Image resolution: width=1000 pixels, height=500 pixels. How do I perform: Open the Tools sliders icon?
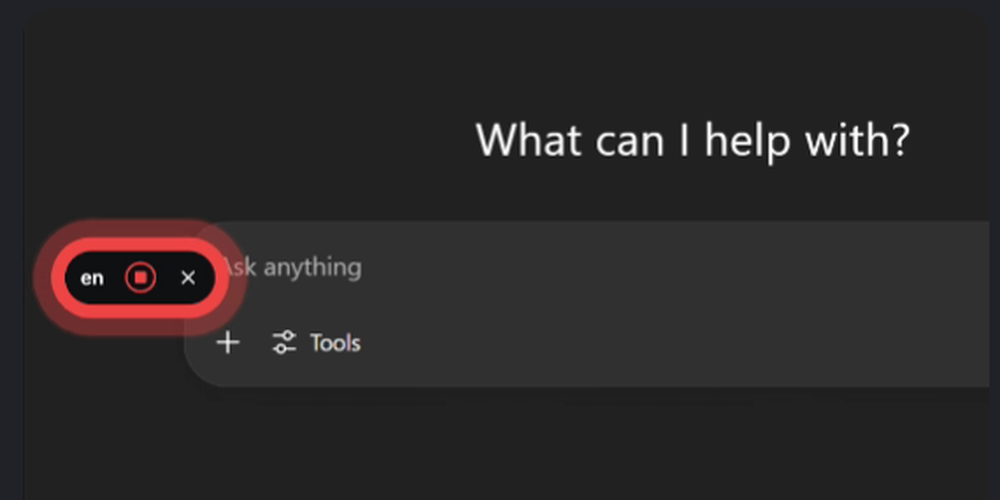285,343
